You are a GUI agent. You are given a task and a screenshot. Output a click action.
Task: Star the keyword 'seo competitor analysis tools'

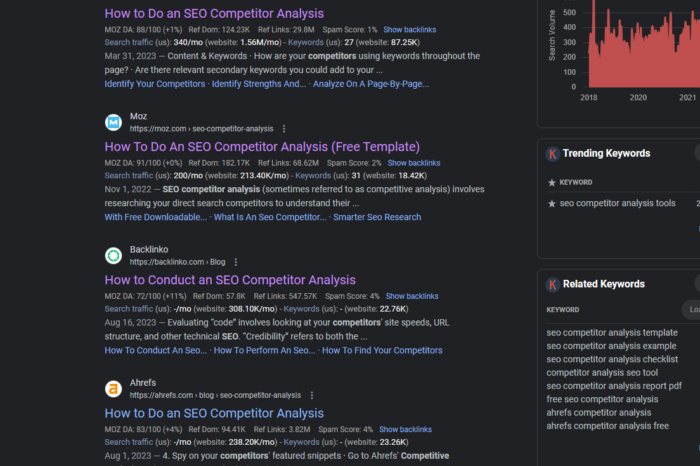(x=552, y=204)
